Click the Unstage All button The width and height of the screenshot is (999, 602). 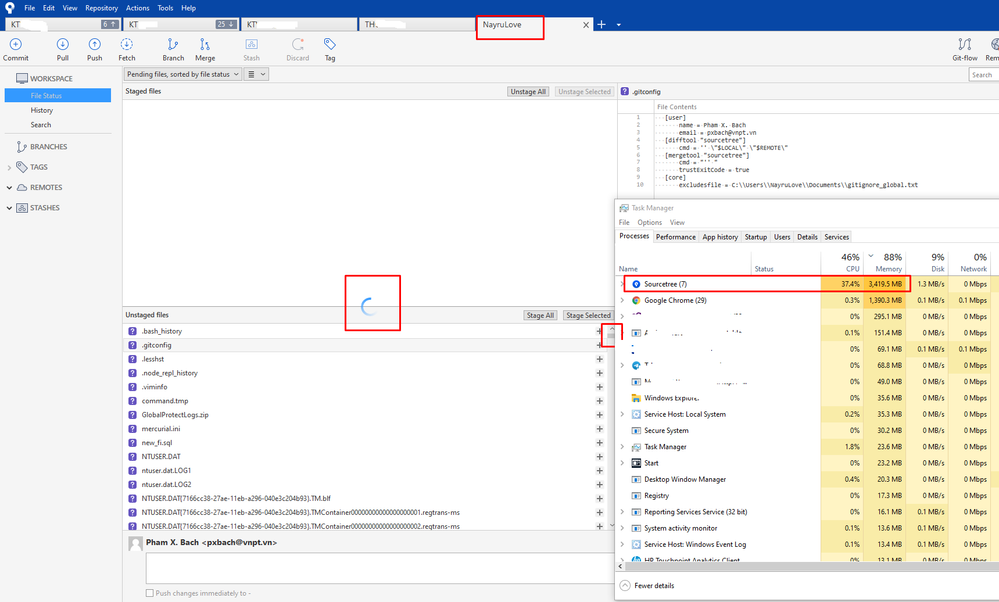(x=528, y=92)
